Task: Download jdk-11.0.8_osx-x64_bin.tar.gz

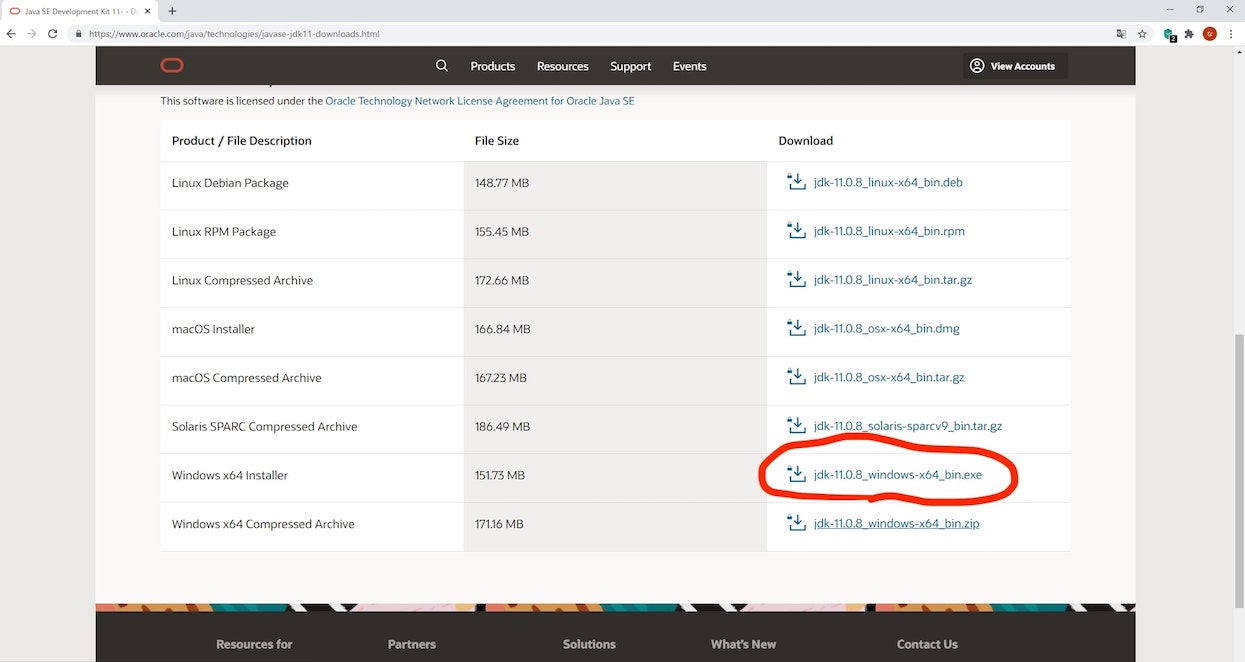Action: pos(889,377)
